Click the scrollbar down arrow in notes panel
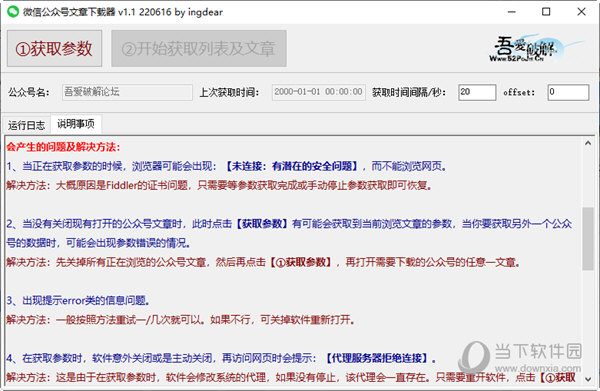 click(x=588, y=379)
